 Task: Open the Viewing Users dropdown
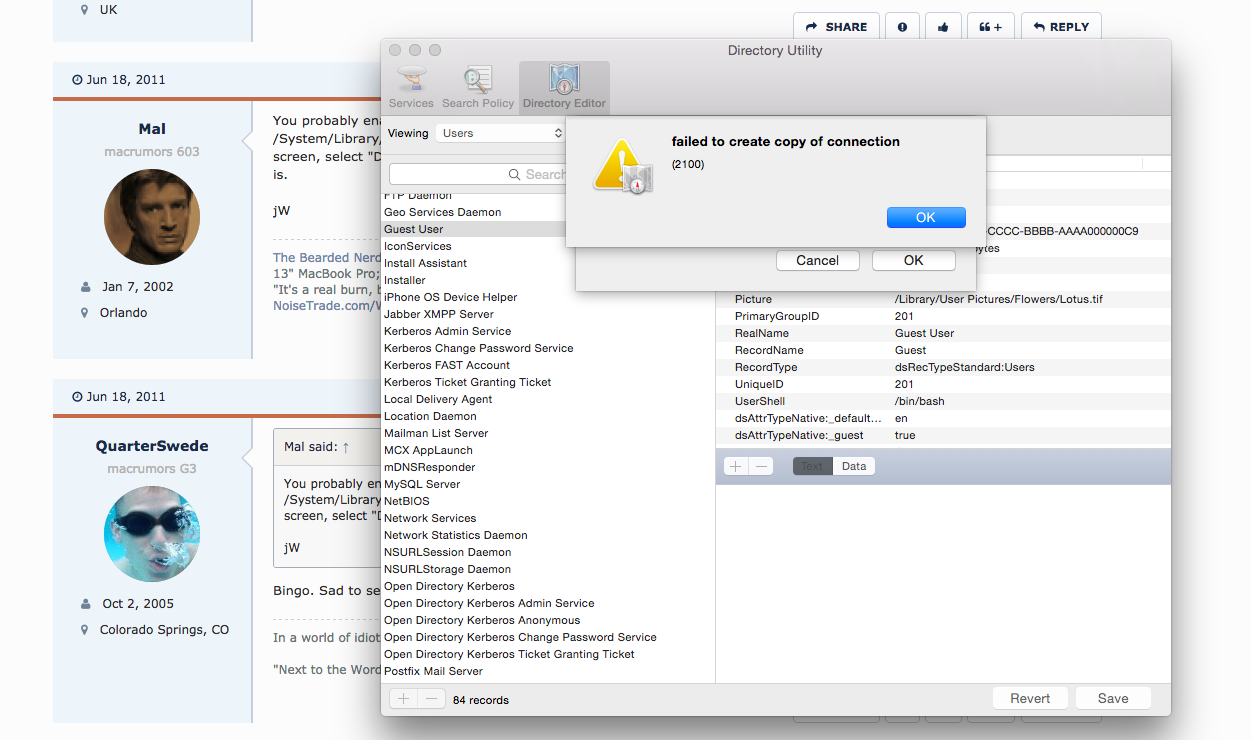click(501, 133)
